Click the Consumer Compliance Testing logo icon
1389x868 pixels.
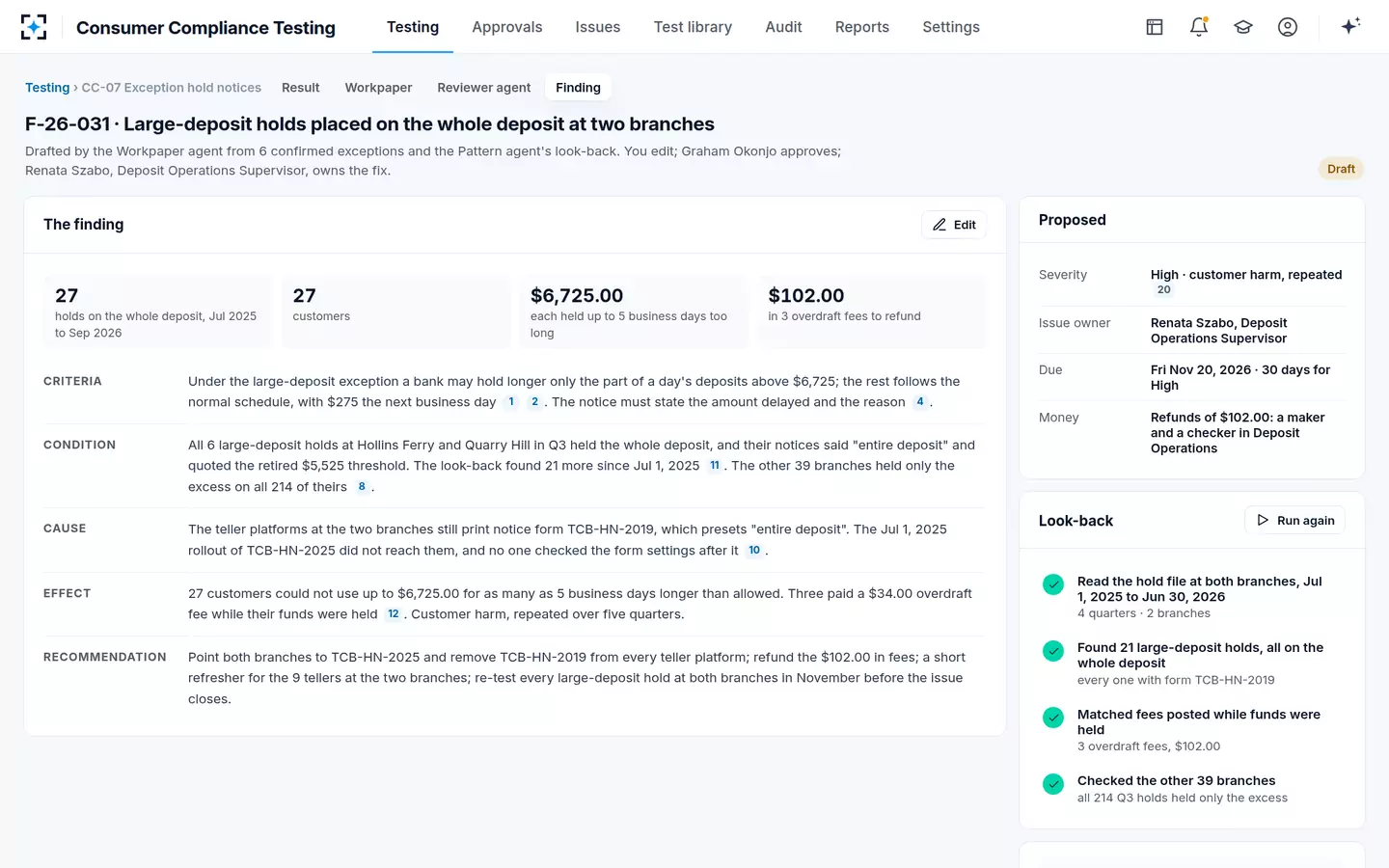pyautogui.click(x=34, y=27)
